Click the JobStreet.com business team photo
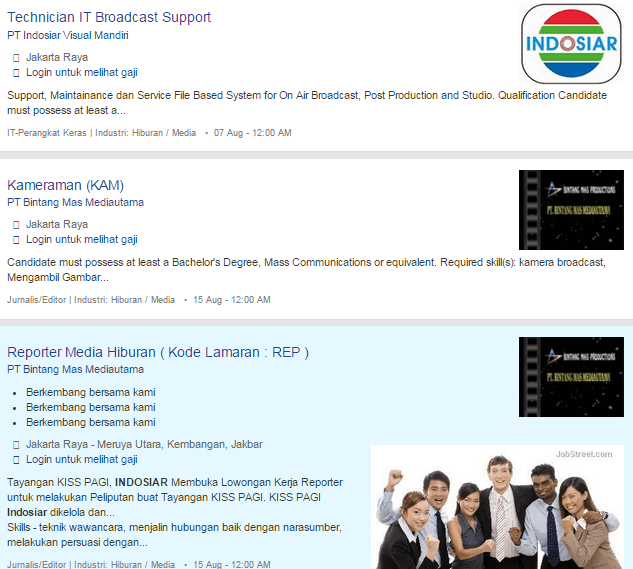Image resolution: width=633 pixels, height=569 pixels. click(497, 507)
